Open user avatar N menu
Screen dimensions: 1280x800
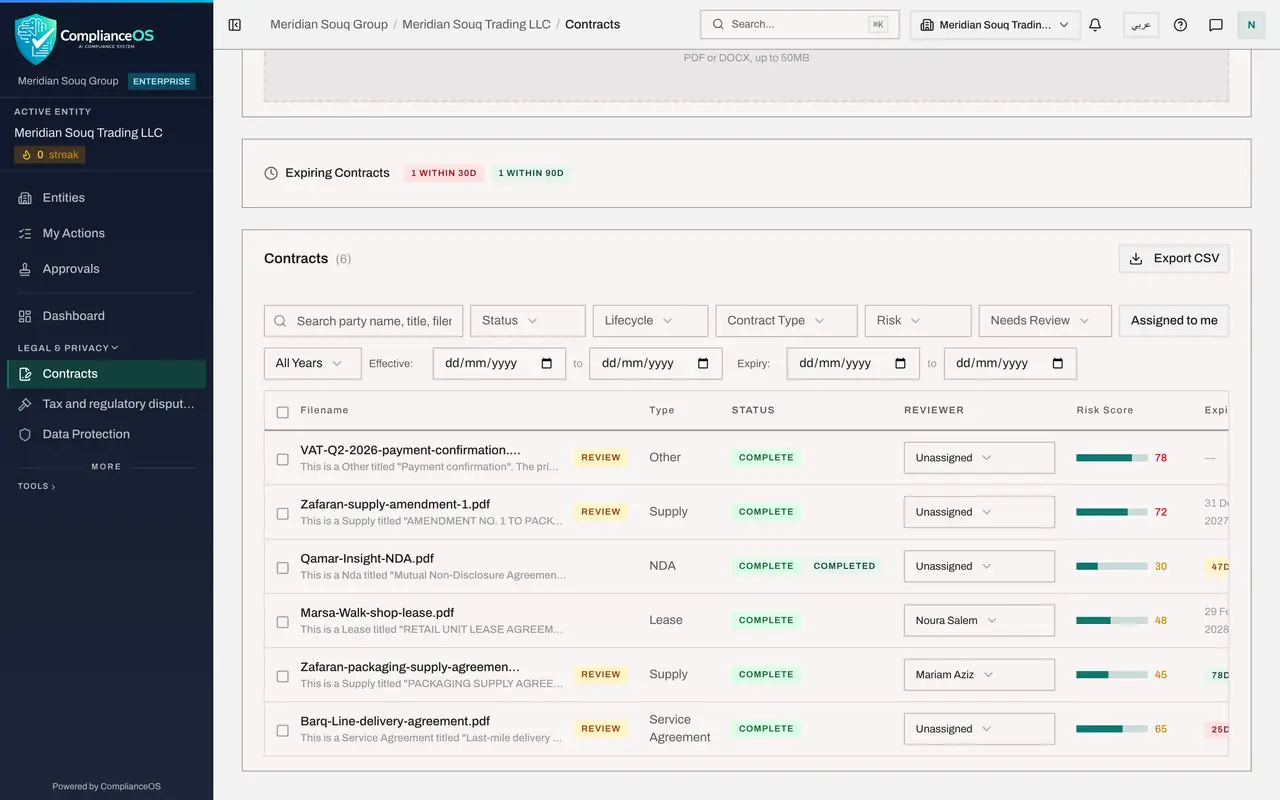pos(1251,24)
